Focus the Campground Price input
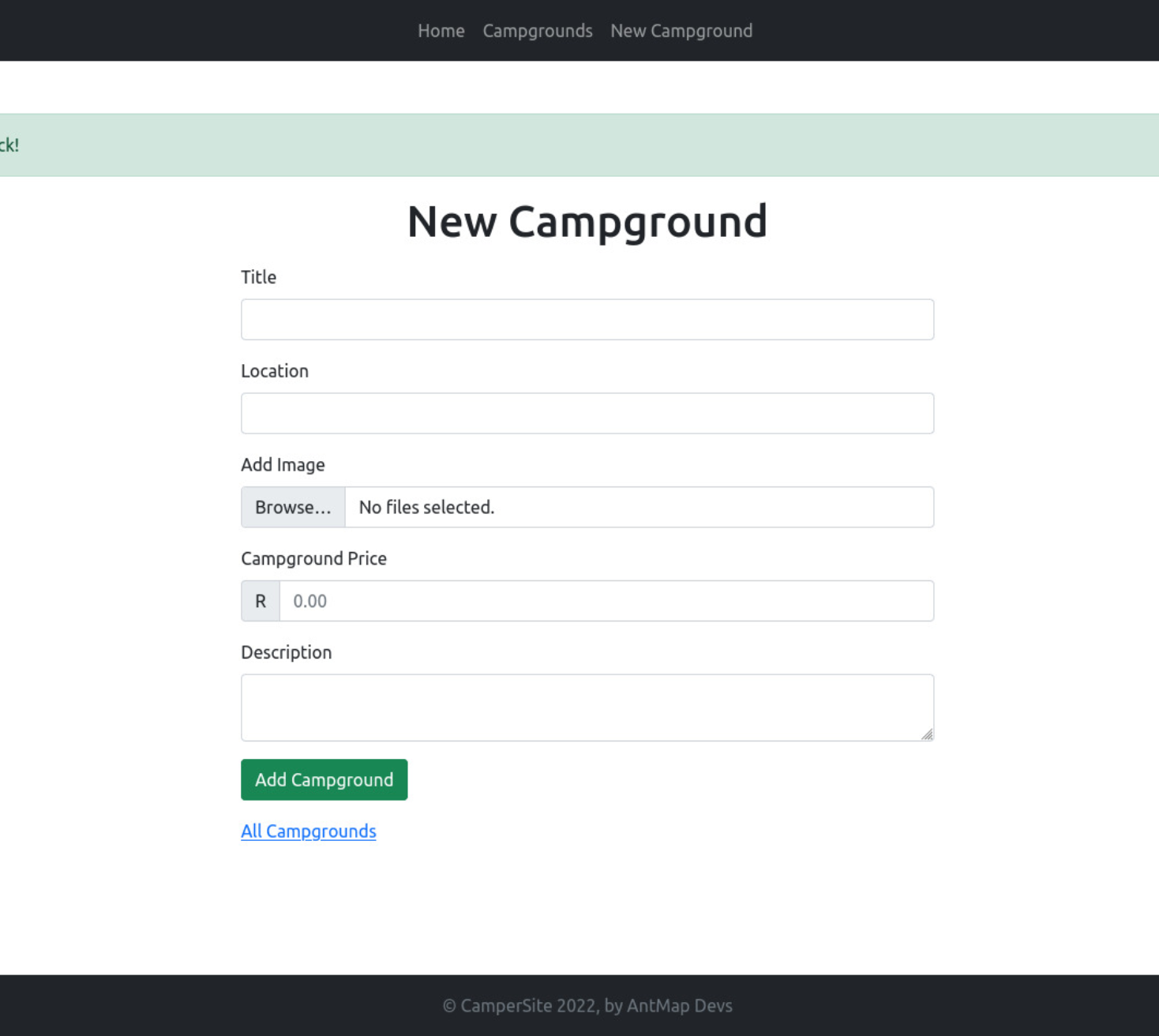The width and height of the screenshot is (1159, 1036). [x=606, y=601]
